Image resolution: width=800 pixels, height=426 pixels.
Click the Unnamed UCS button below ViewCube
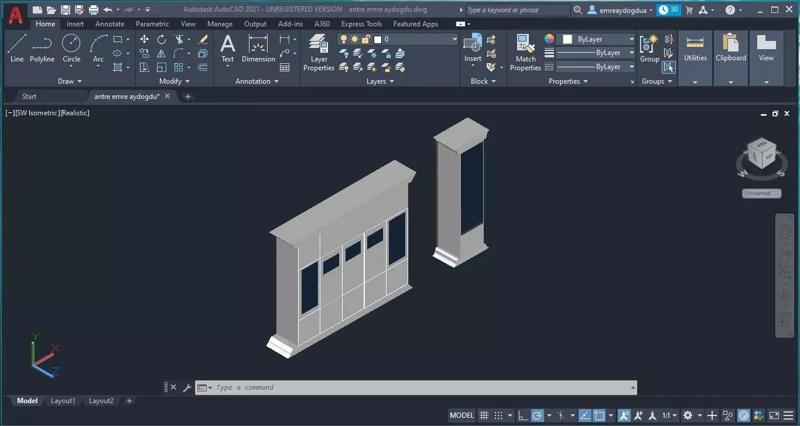point(761,193)
